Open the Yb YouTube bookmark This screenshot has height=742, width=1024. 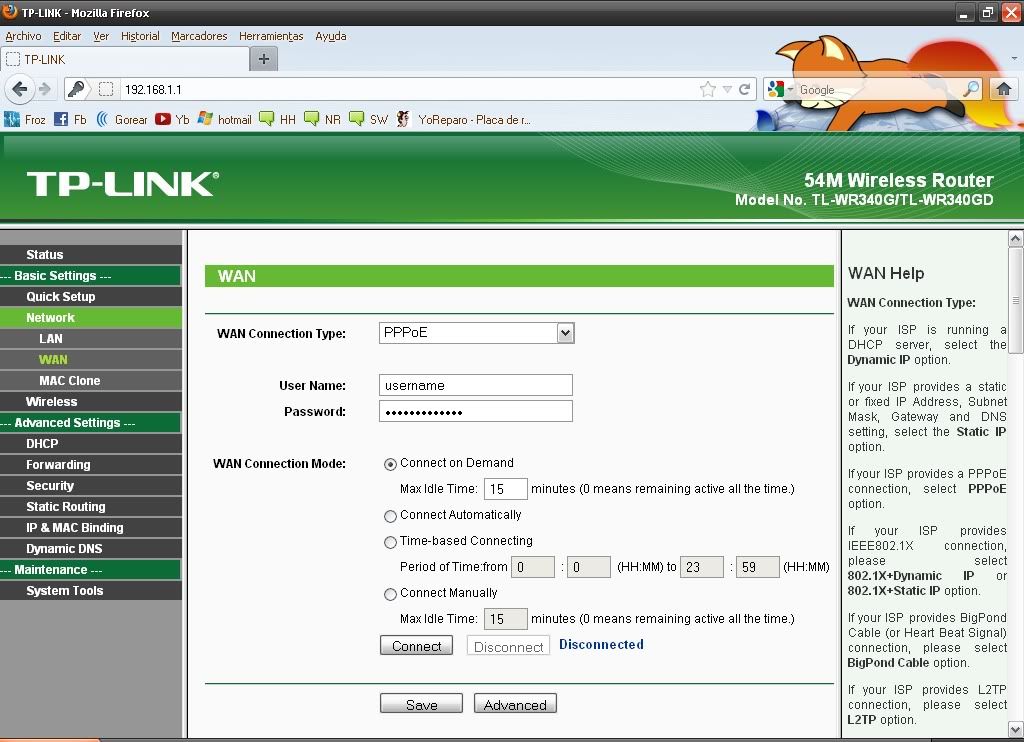point(172,119)
